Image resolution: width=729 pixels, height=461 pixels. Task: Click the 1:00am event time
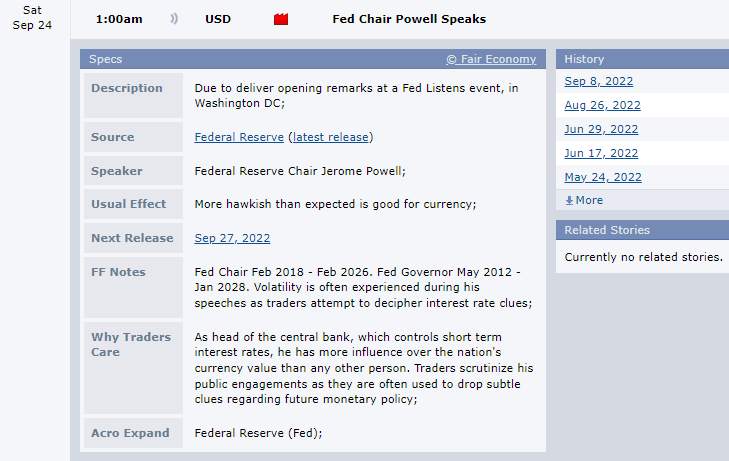tap(119, 19)
